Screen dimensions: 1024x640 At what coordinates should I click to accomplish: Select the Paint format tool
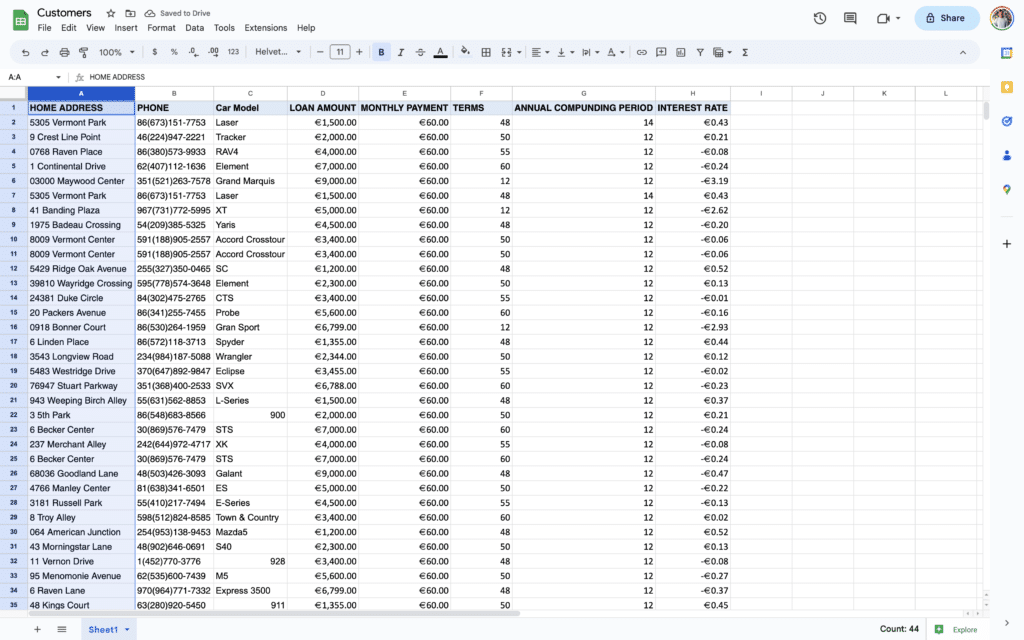pyautogui.click(x=84, y=51)
